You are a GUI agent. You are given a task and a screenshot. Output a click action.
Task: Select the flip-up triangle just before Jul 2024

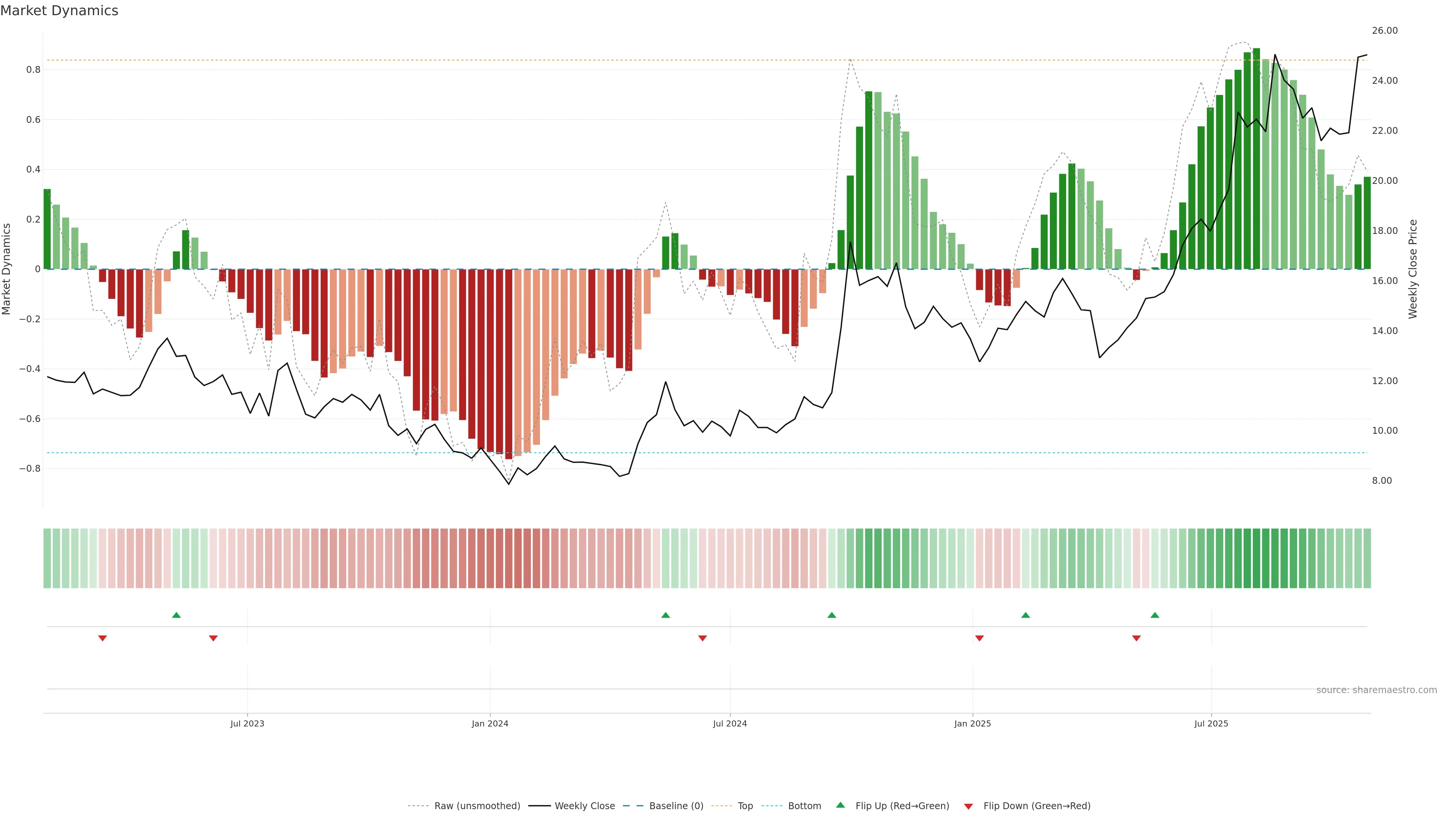tap(665, 615)
